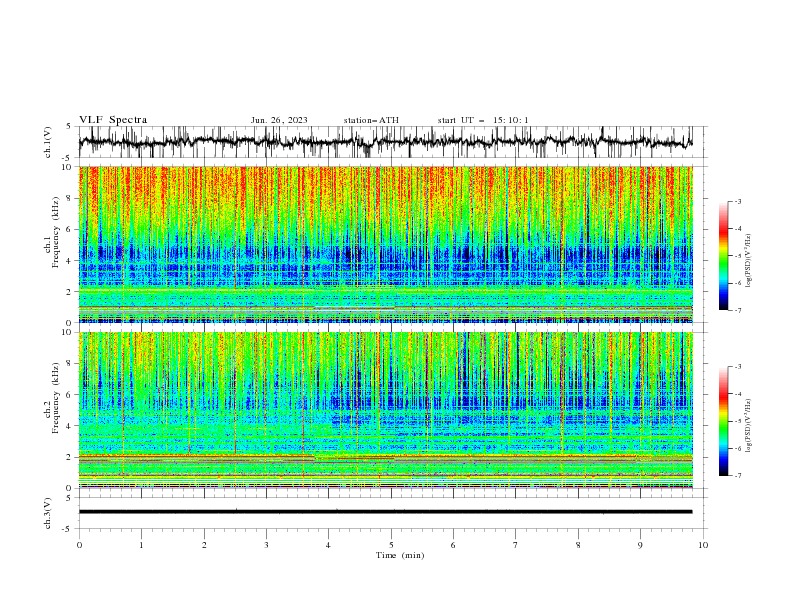Click the ch.2 spectrogram color bar
The height and width of the screenshot is (612, 792).
(x=723, y=421)
